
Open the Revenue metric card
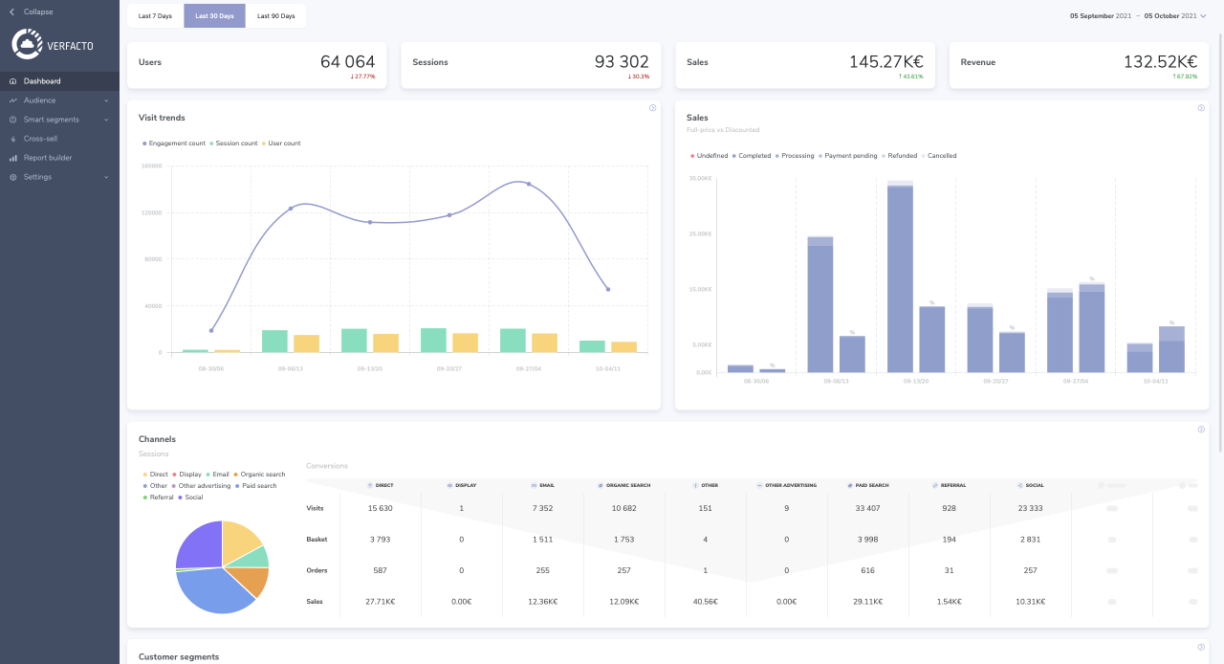point(1079,65)
